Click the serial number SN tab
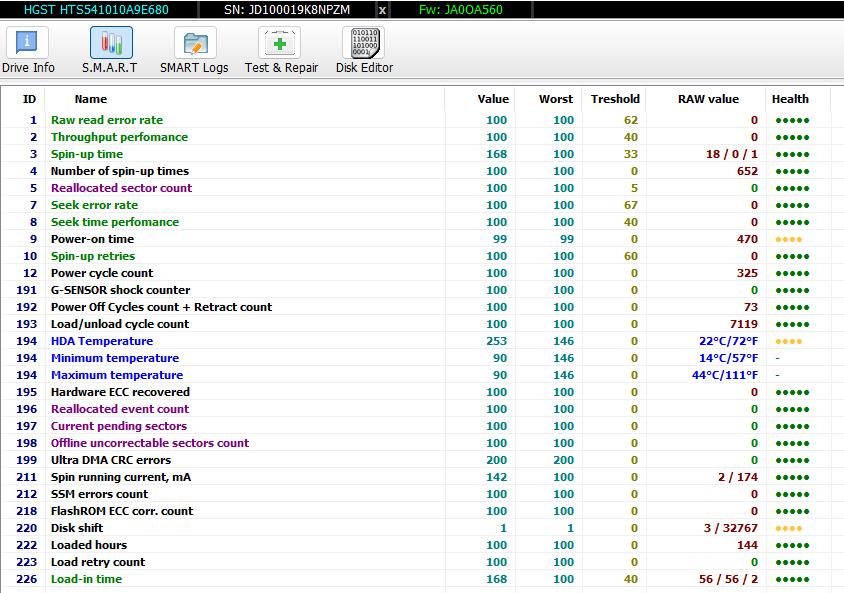The image size is (844, 593). coord(287,10)
